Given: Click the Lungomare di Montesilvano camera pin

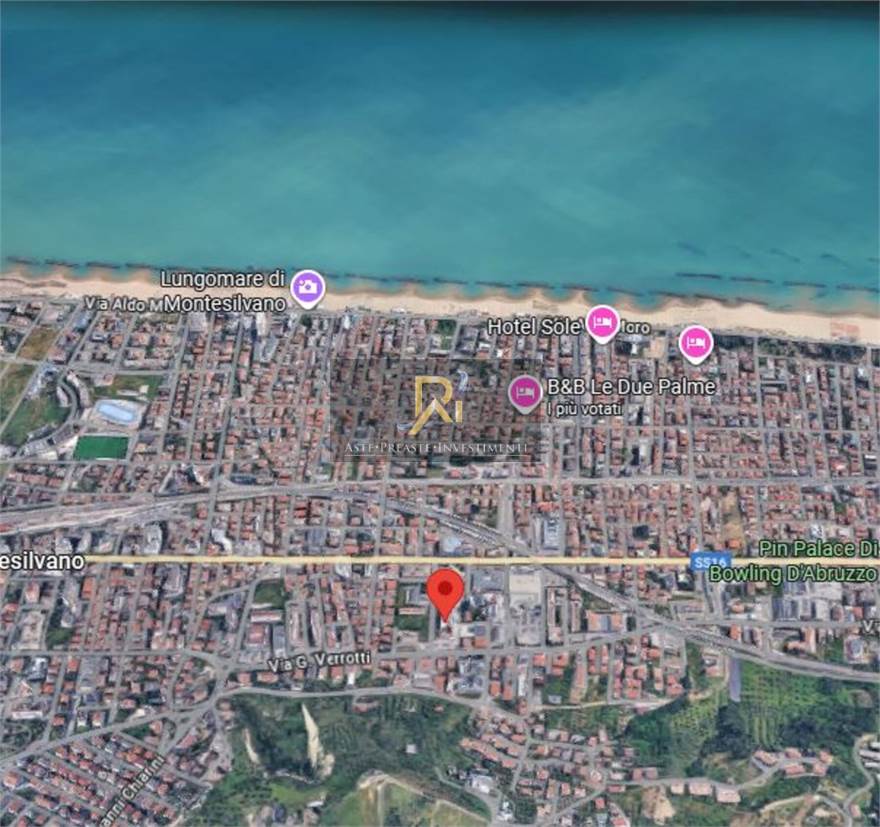Looking at the screenshot, I should (308, 288).
